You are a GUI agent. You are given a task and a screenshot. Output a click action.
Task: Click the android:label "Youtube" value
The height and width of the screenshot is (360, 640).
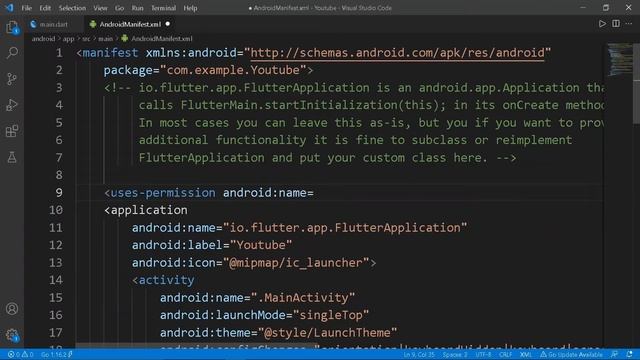click(261, 245)
